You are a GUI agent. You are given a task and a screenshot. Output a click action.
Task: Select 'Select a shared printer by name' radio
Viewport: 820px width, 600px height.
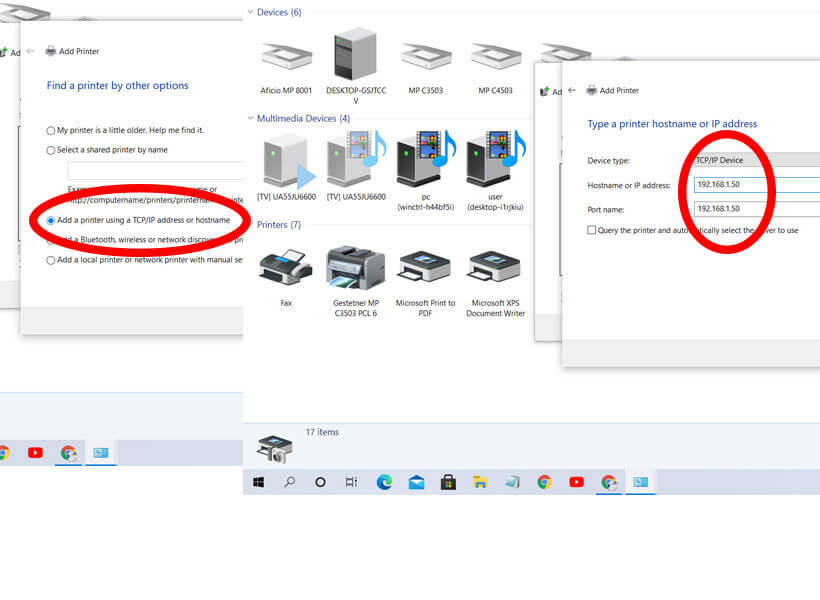[x=51, y=150]
